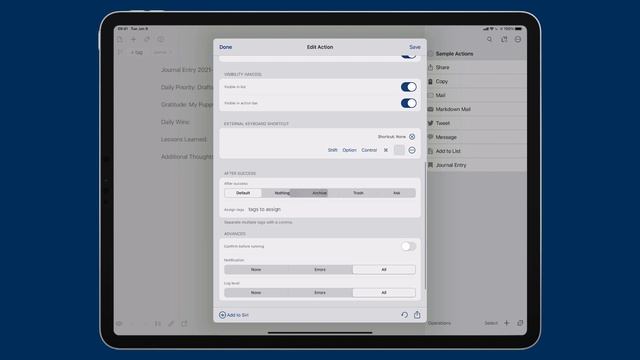Tap the tag field under the editor toolbar

[137, 52]
